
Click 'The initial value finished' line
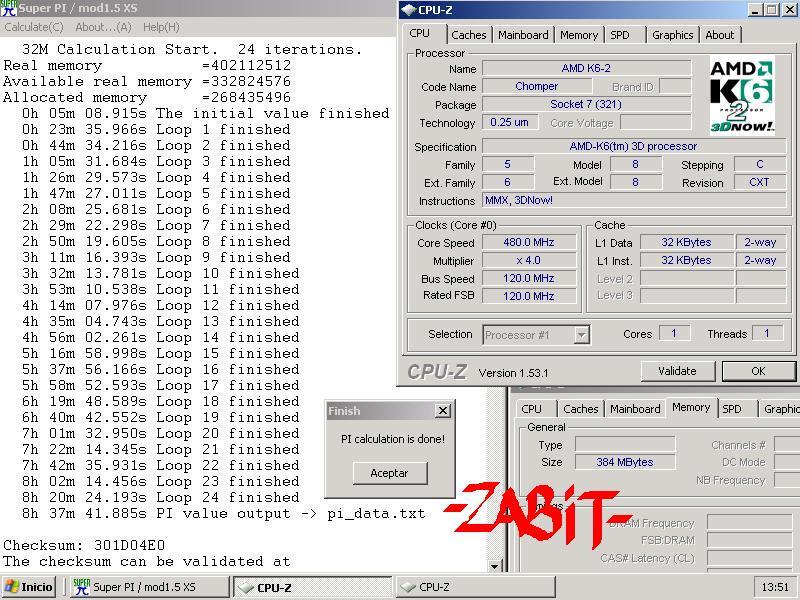(x=206, y=113)
